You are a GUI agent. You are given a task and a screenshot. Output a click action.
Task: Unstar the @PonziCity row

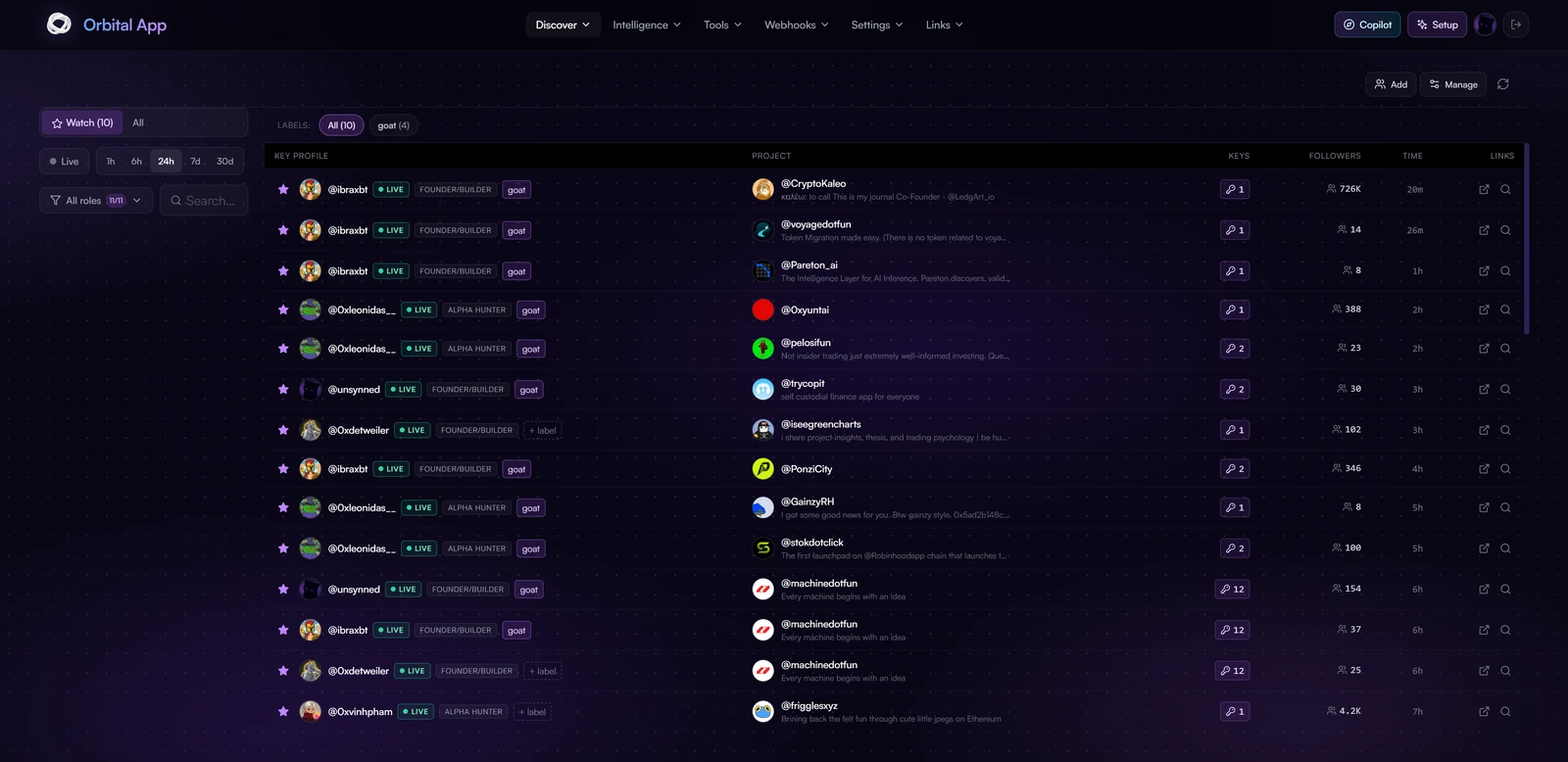(x=283, y=469)
